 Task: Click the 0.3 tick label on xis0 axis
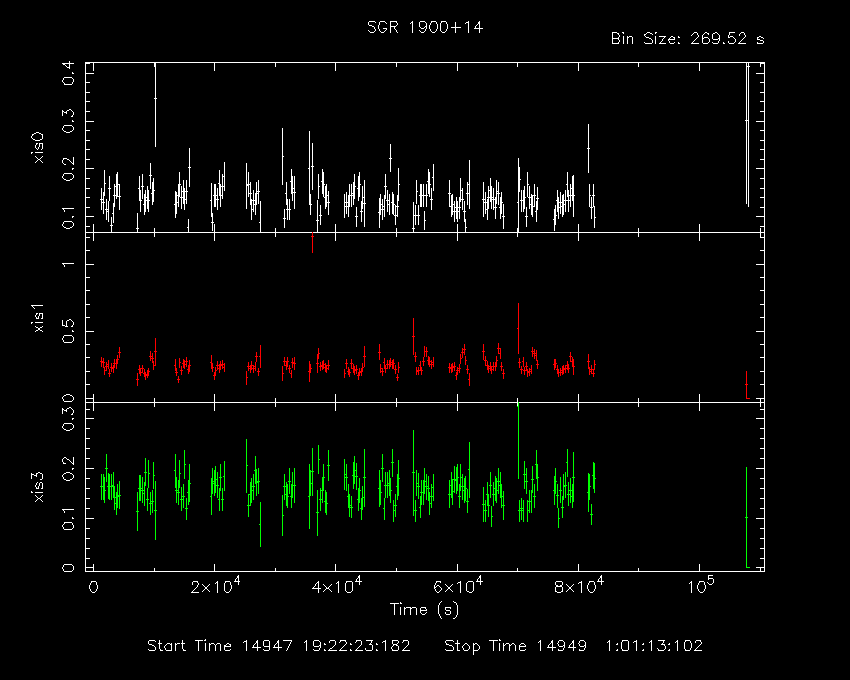click(68, 121)
